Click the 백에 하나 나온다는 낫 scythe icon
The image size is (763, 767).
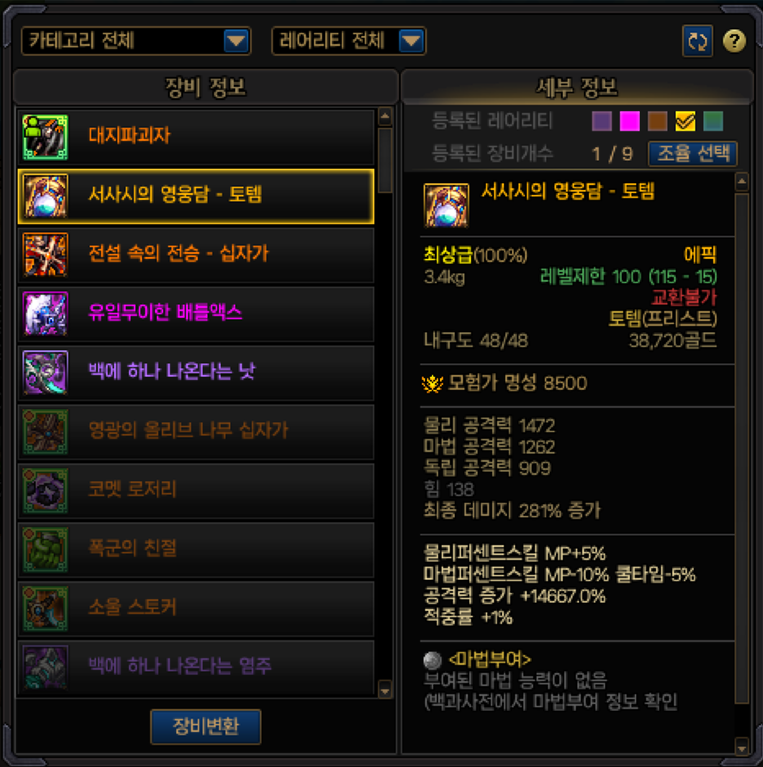pos(45,372)
